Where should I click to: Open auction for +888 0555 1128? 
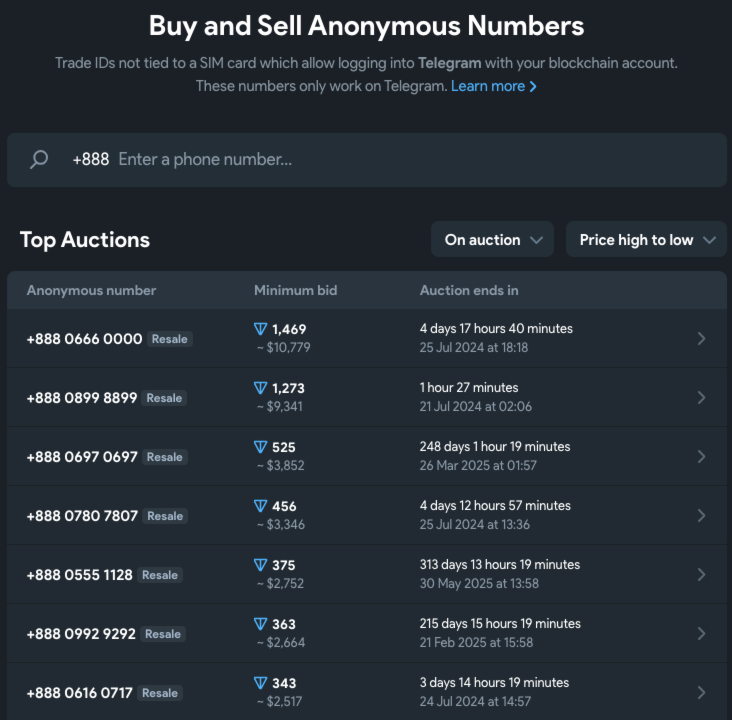click(x=366, y=574)
